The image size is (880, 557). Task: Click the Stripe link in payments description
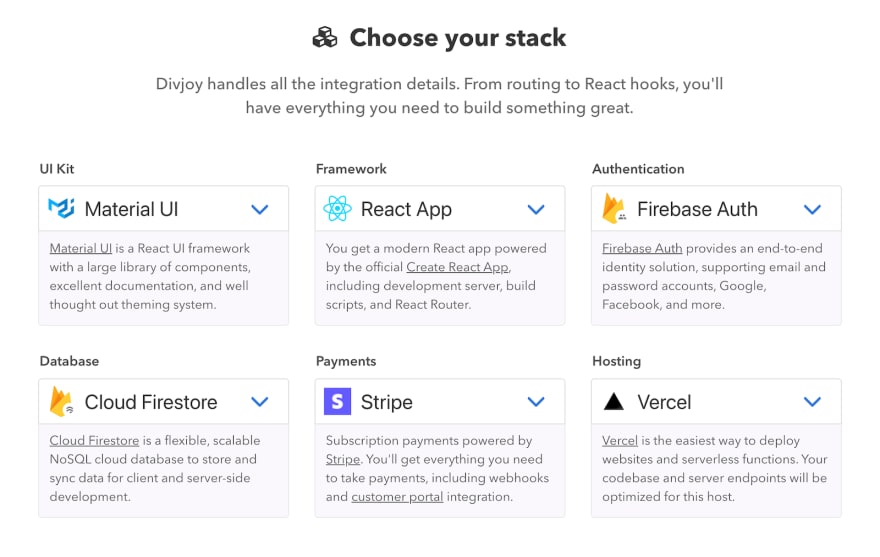click(342, 459)
